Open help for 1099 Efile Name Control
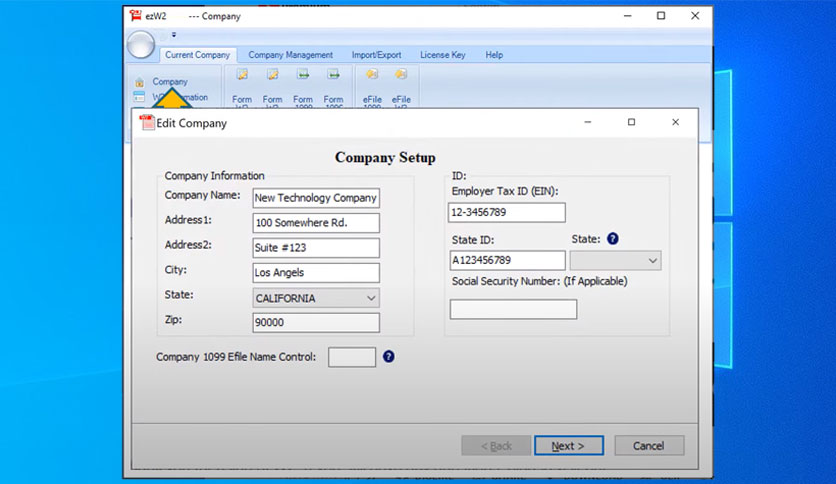The width and height of the screenshot is (836, 484). [x=389, y=357]
